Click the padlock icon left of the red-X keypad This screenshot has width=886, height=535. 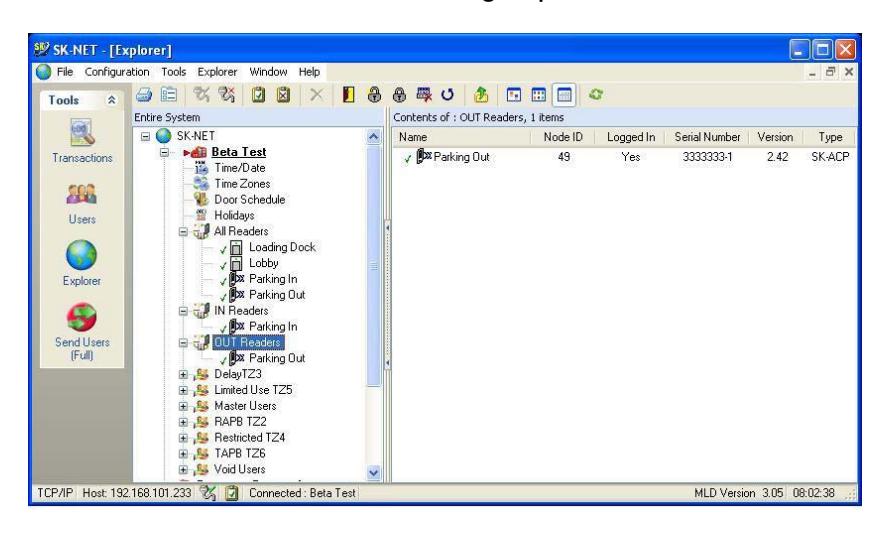[x=399, y=95]
